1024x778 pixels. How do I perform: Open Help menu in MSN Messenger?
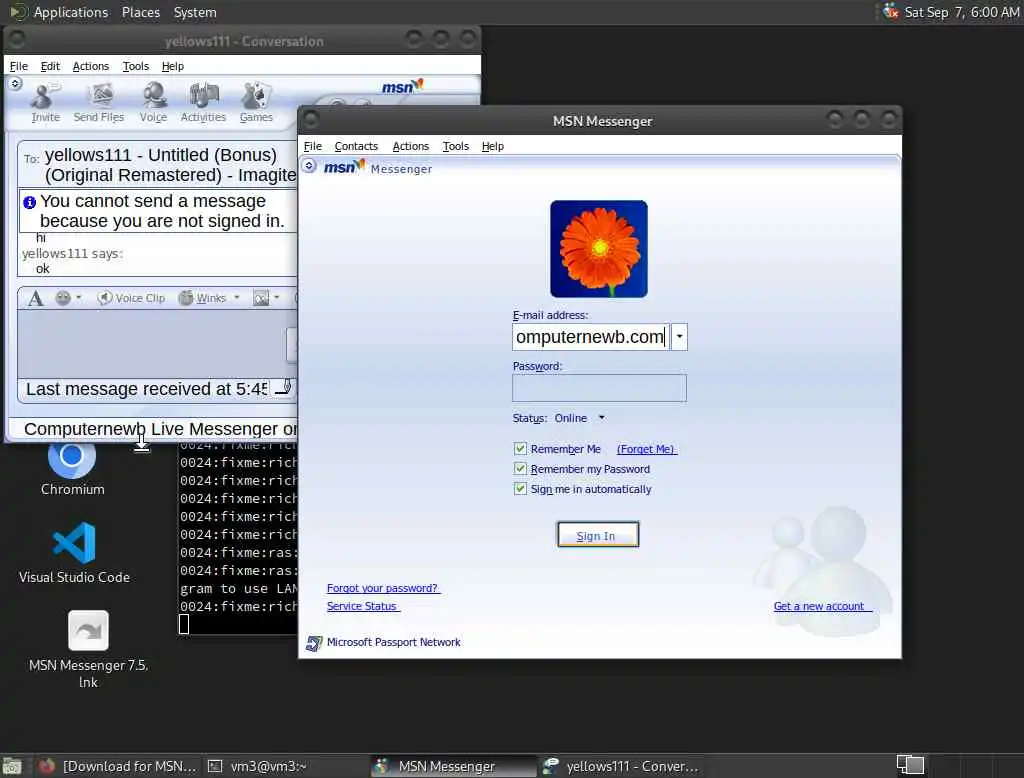492,146
